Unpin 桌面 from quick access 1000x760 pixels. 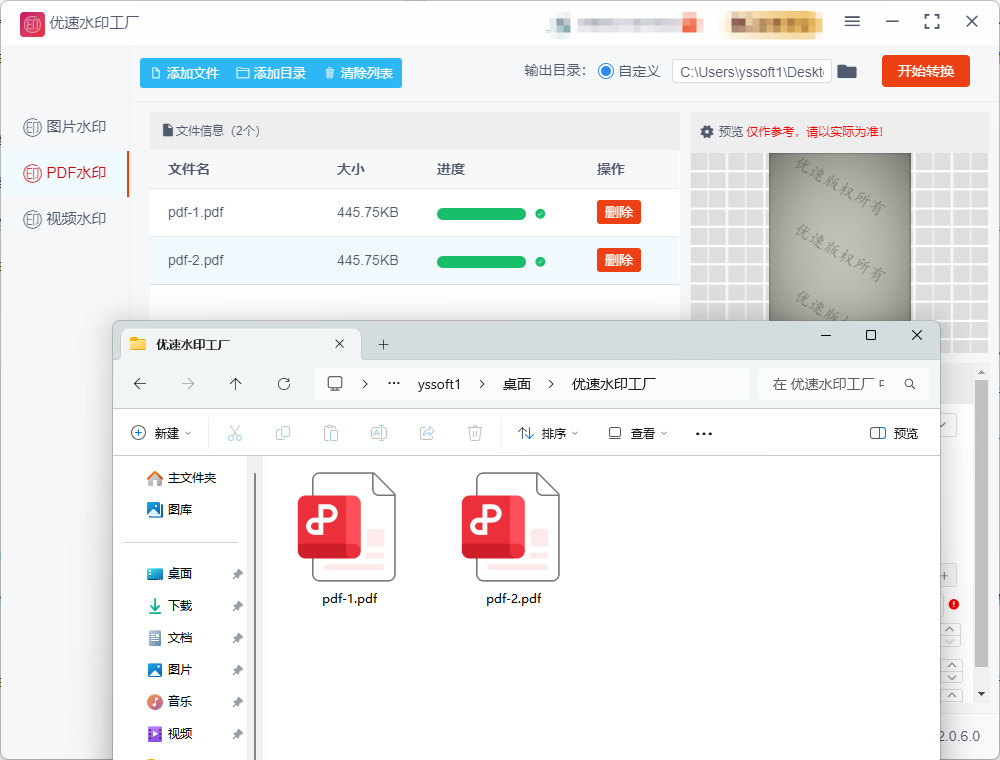[x=237, y=574]
